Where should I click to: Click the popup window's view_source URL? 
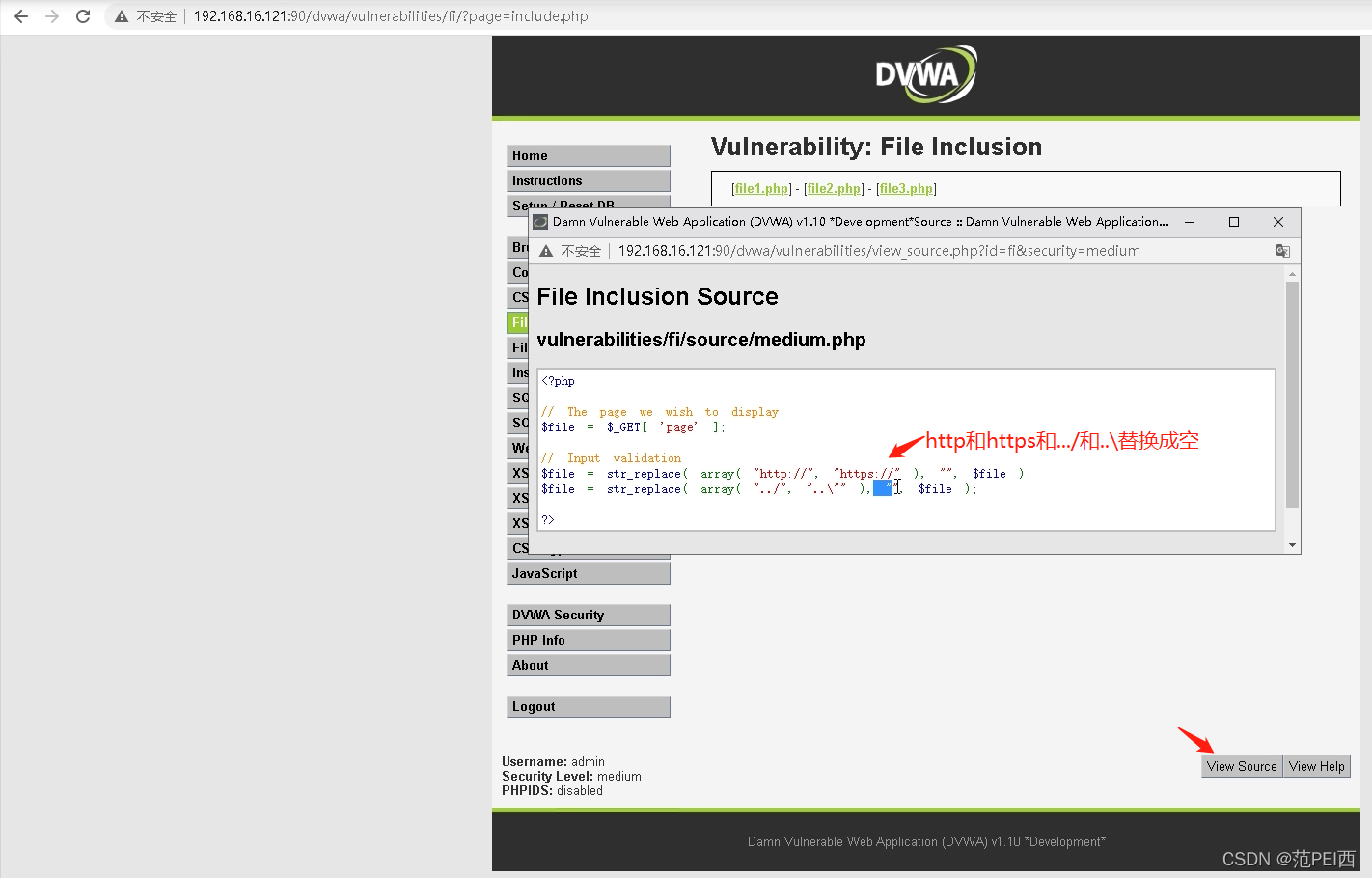879,251
